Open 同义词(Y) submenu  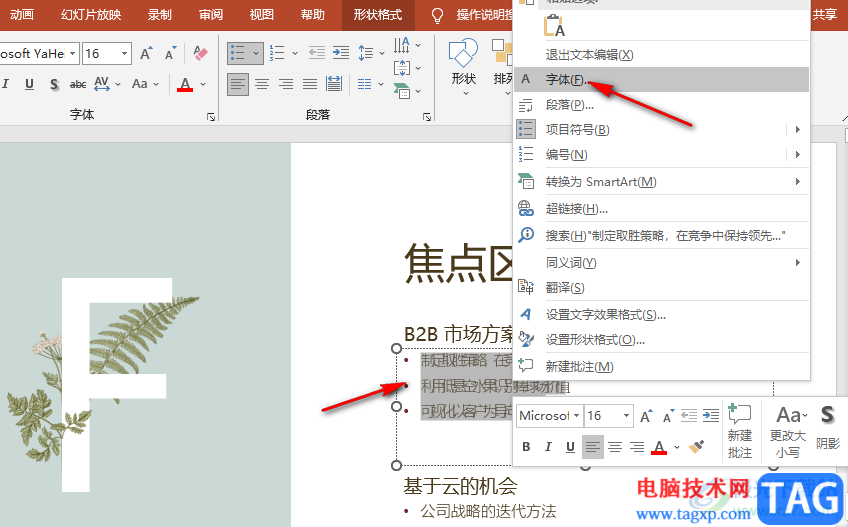(661, 263)
